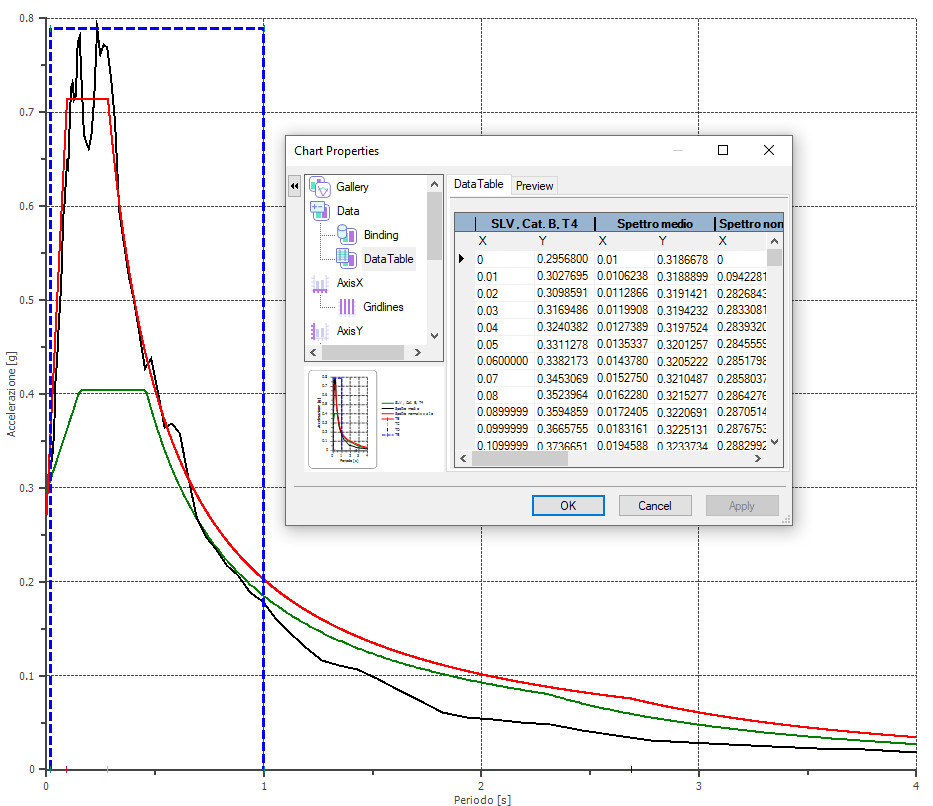
Task: Open the Gallery tree item
Action: pyautogui.click(x=352, y=187)
